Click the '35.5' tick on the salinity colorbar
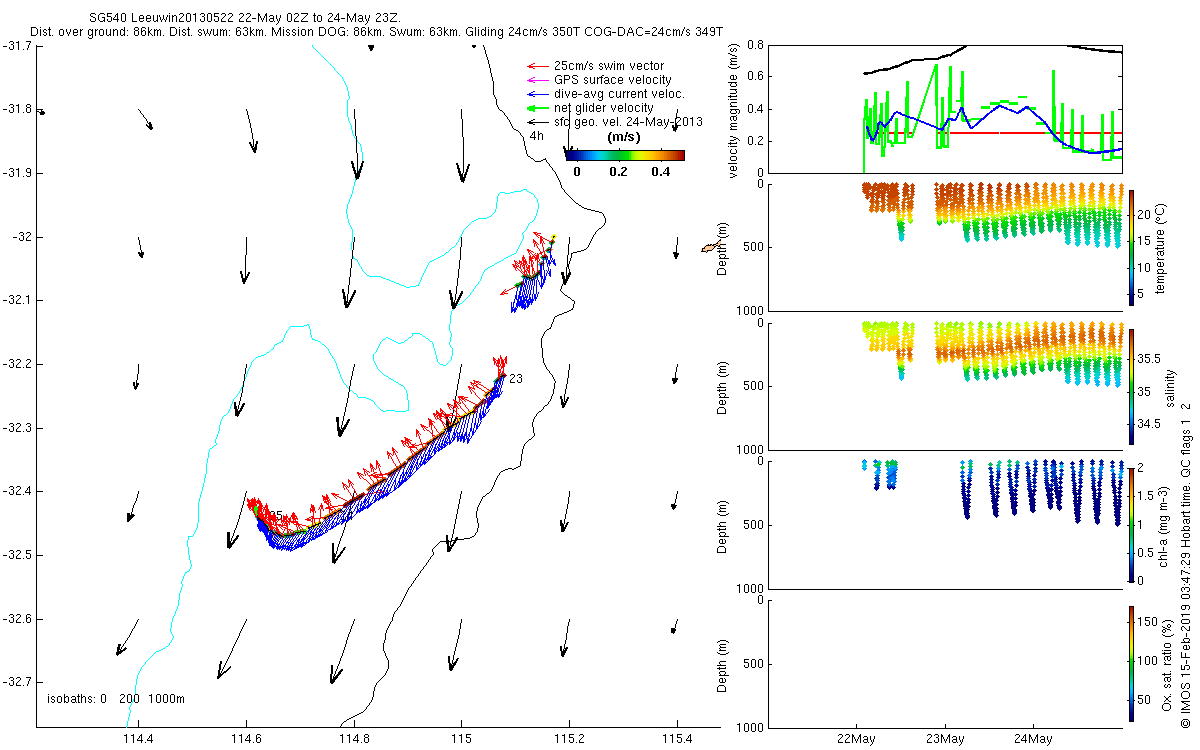 (x=1149, y=358)
